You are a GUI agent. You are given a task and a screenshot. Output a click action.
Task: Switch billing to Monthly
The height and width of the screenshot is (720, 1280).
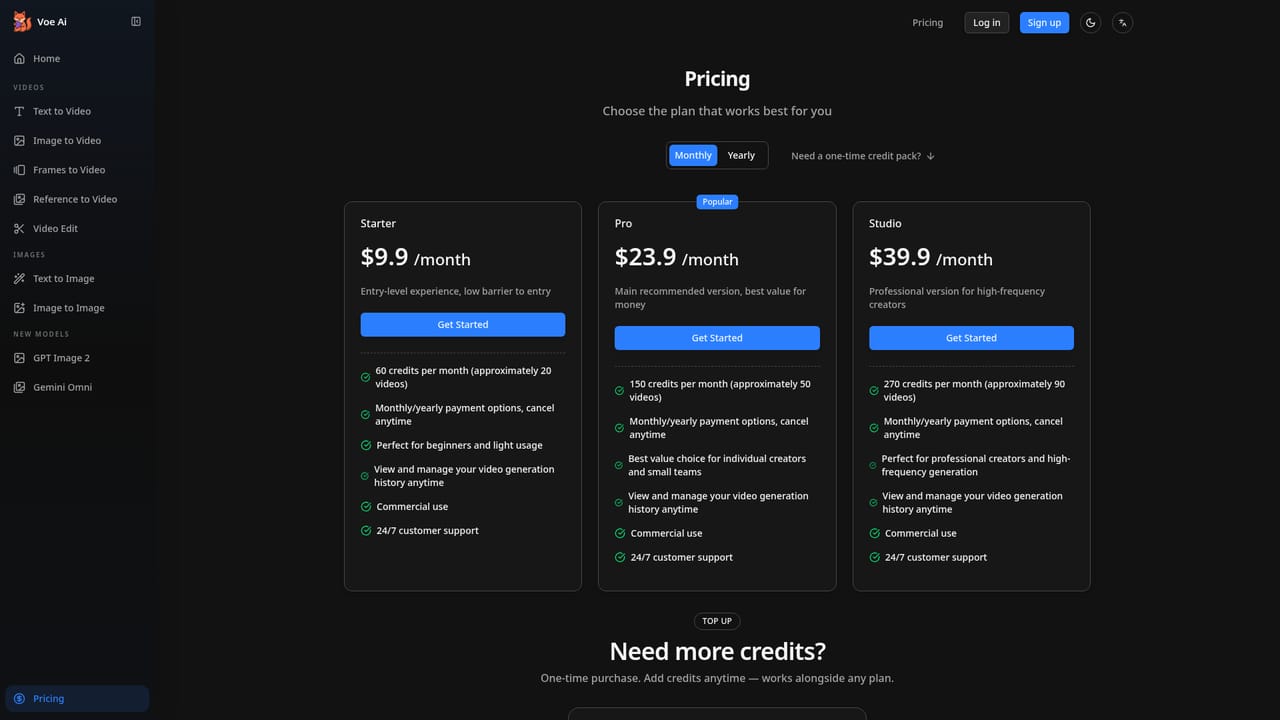(x=693, y=155)
